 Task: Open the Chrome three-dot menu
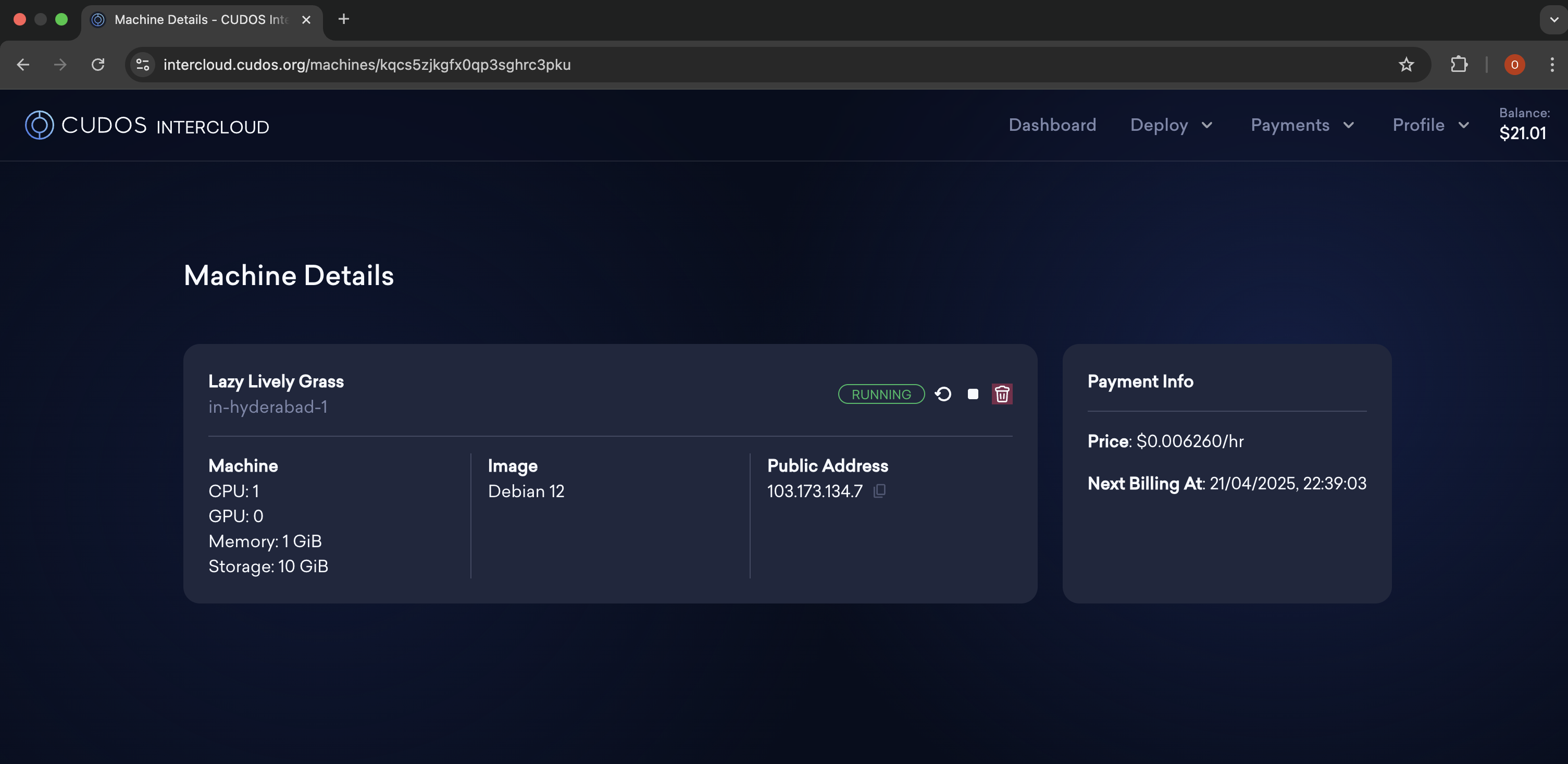[x=1551, y=65]
